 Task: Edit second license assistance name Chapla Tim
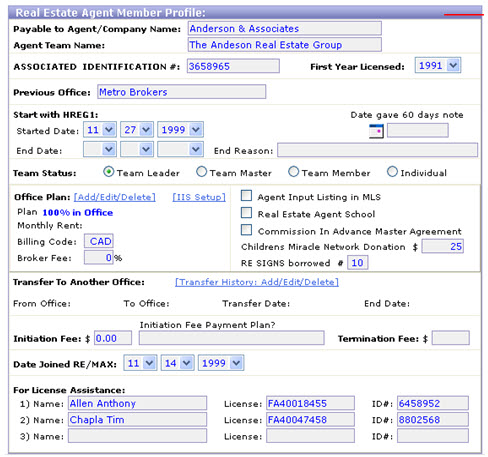click(138, 420)
